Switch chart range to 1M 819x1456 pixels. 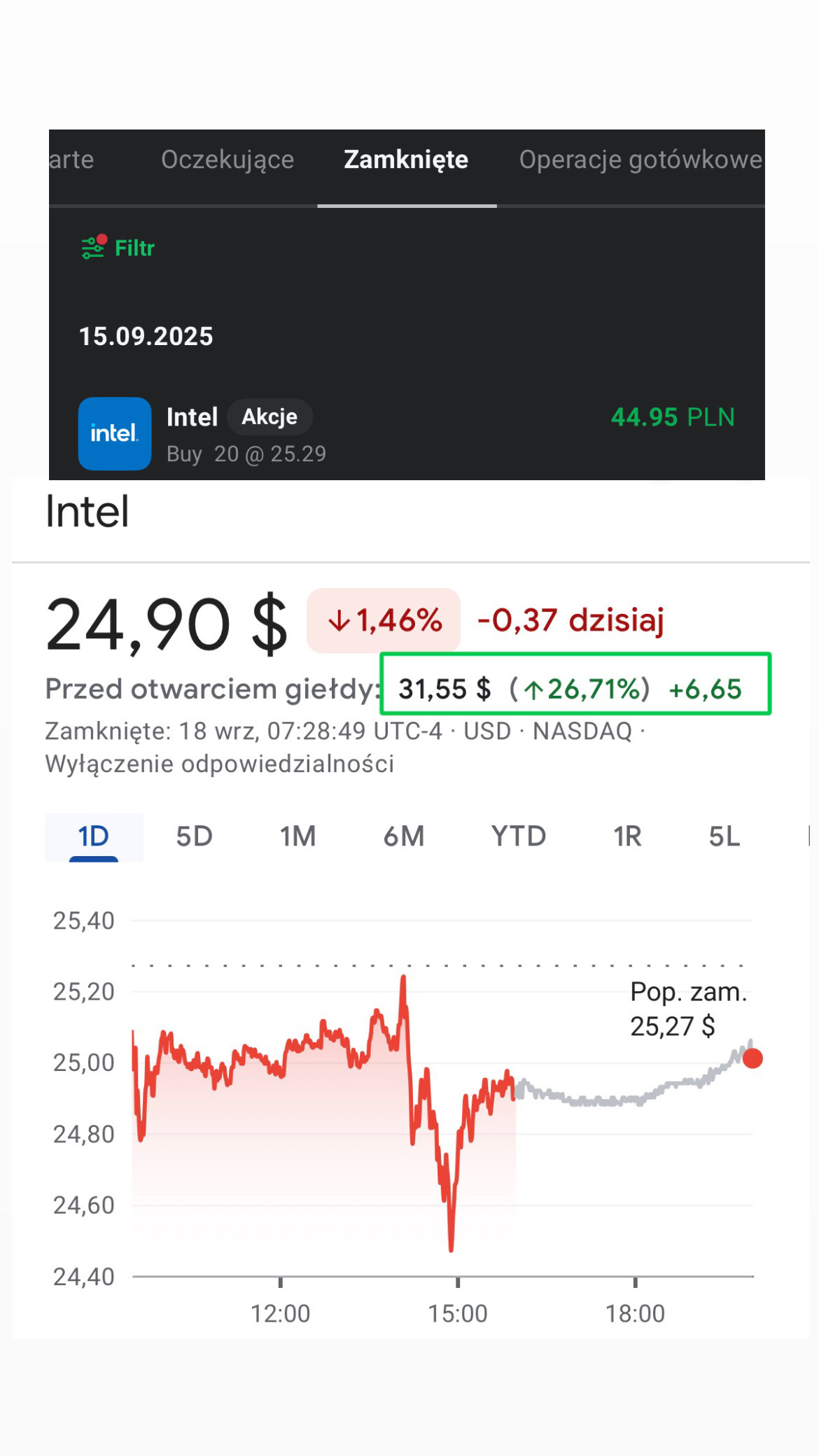(x=297, y=836)
